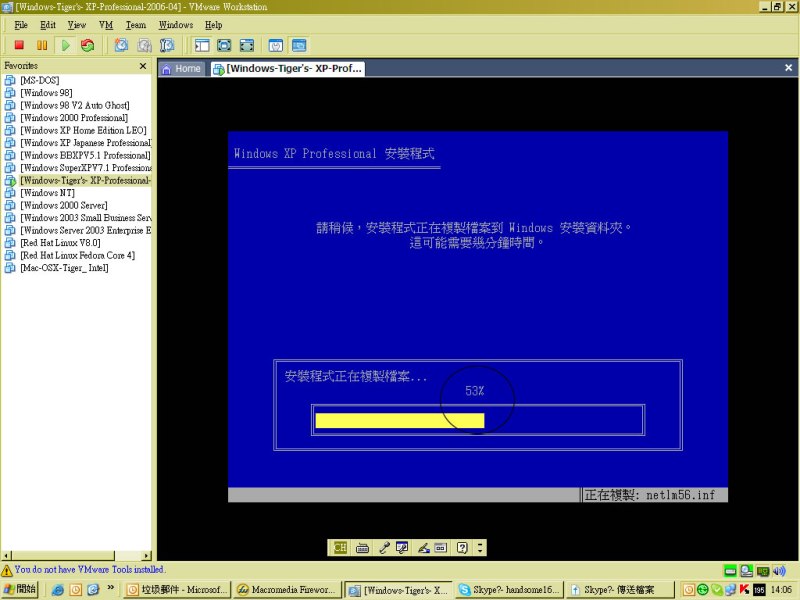The height and width of the screenshot is (600, 800).
Task: Show the VM summary view icon
Action: (x=276, y=45)
